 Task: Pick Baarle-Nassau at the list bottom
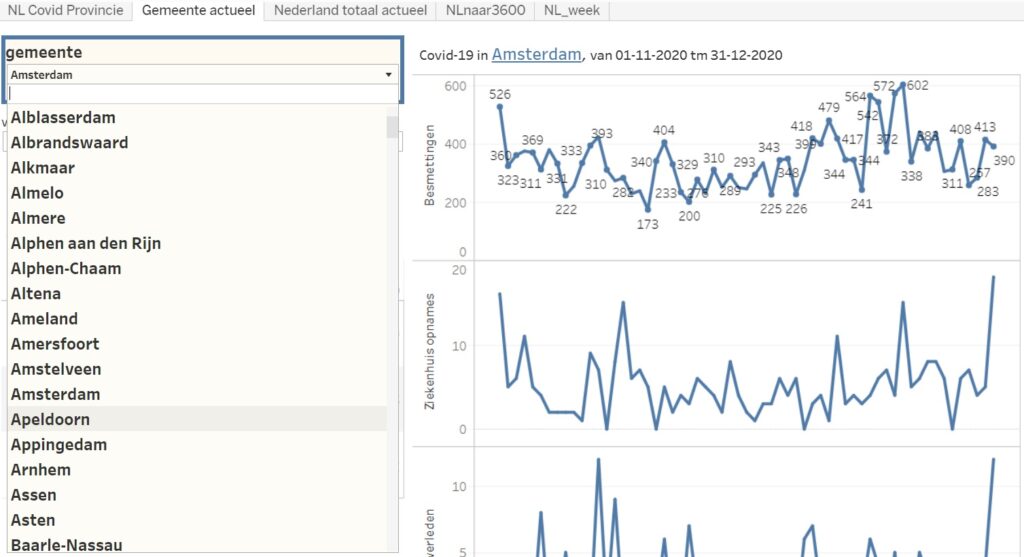click(66, 545)
